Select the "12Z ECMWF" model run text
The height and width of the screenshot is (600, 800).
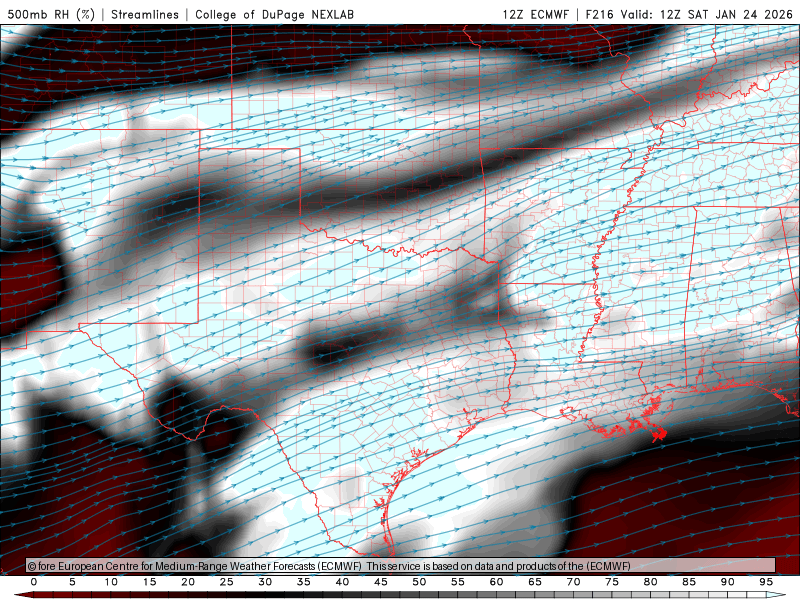coord(536,14)
